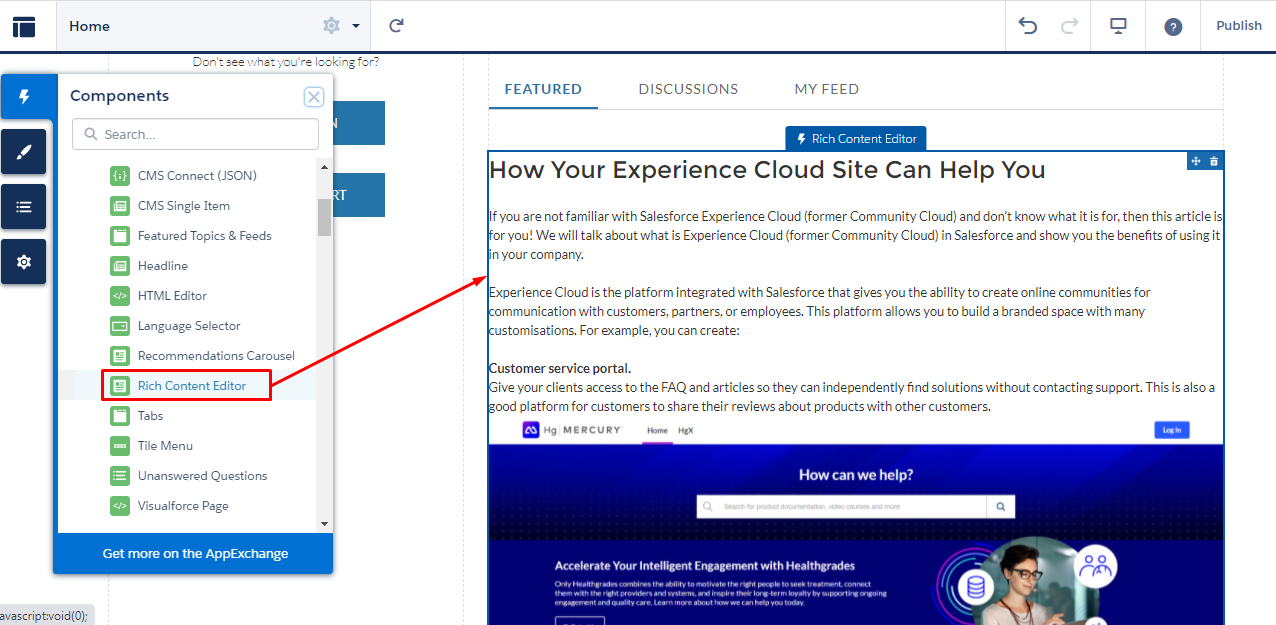Viewport: 1276px width, 625px height.
Task: Select the Tabs component icon
Action: tap(120, 416)
